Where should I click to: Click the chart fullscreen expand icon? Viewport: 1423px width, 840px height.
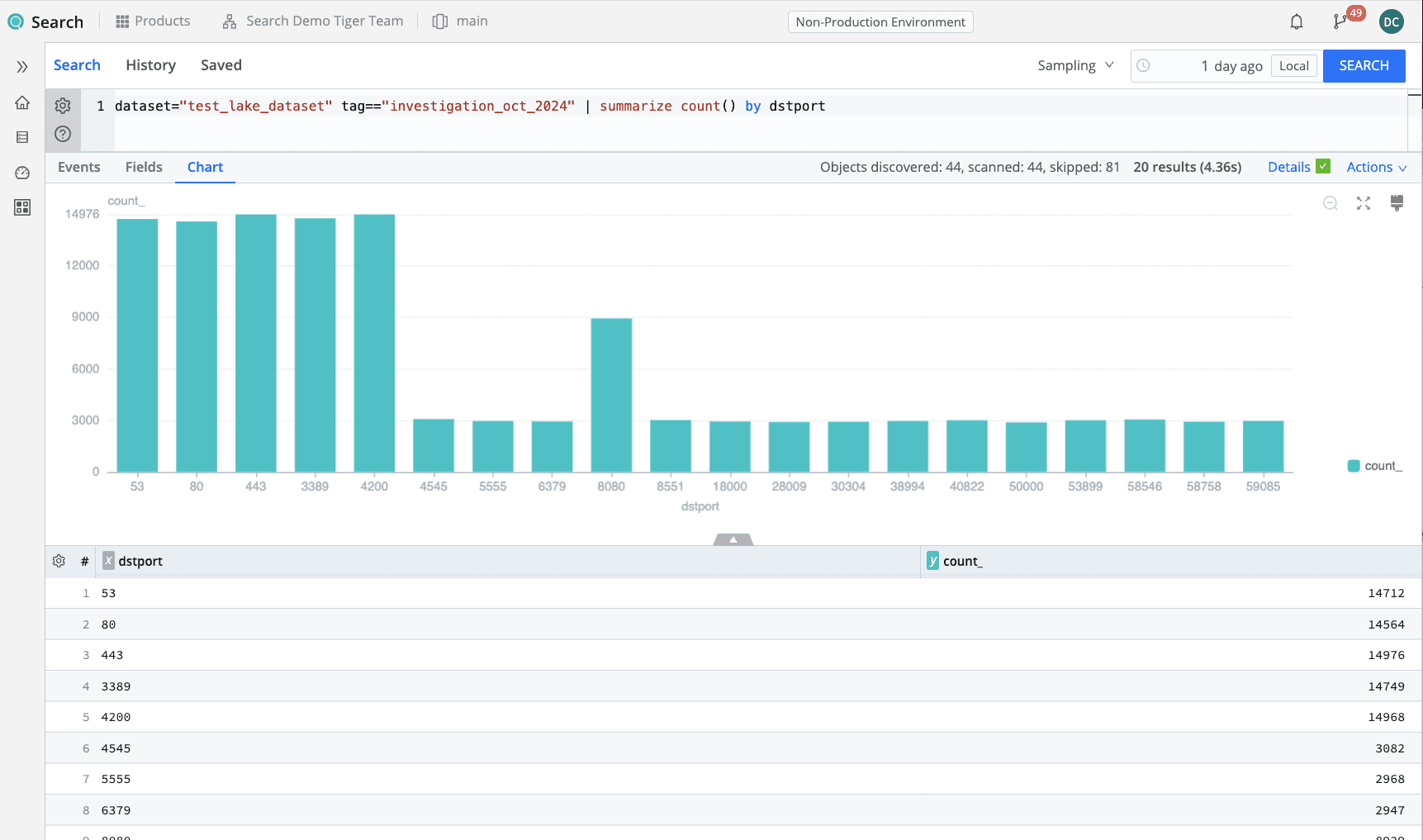tap(1364, 203)
